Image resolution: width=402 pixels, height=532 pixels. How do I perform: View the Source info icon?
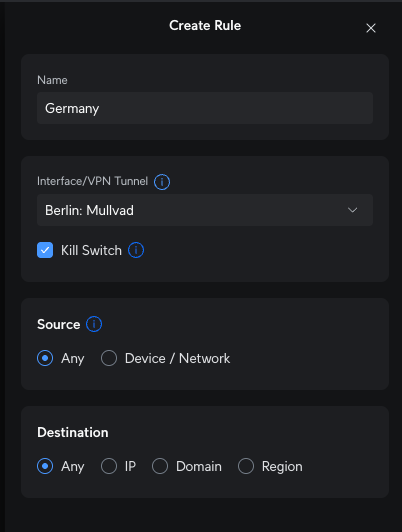94,324
